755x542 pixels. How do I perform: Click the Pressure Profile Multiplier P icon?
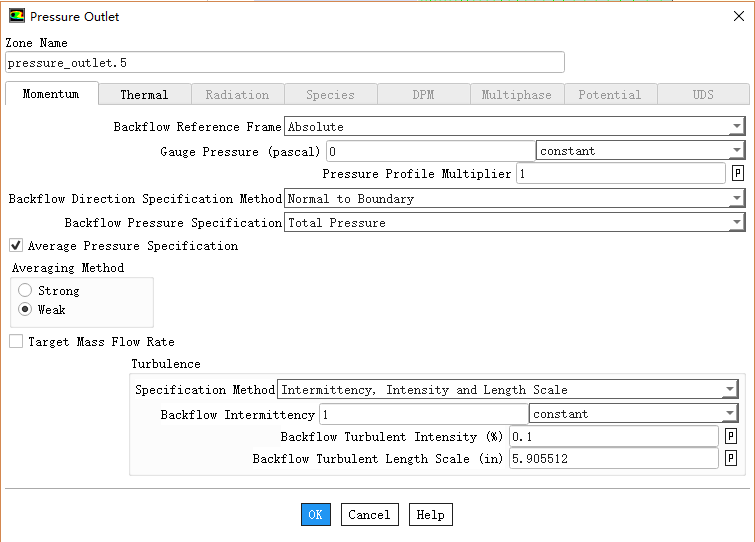(738, 174)
